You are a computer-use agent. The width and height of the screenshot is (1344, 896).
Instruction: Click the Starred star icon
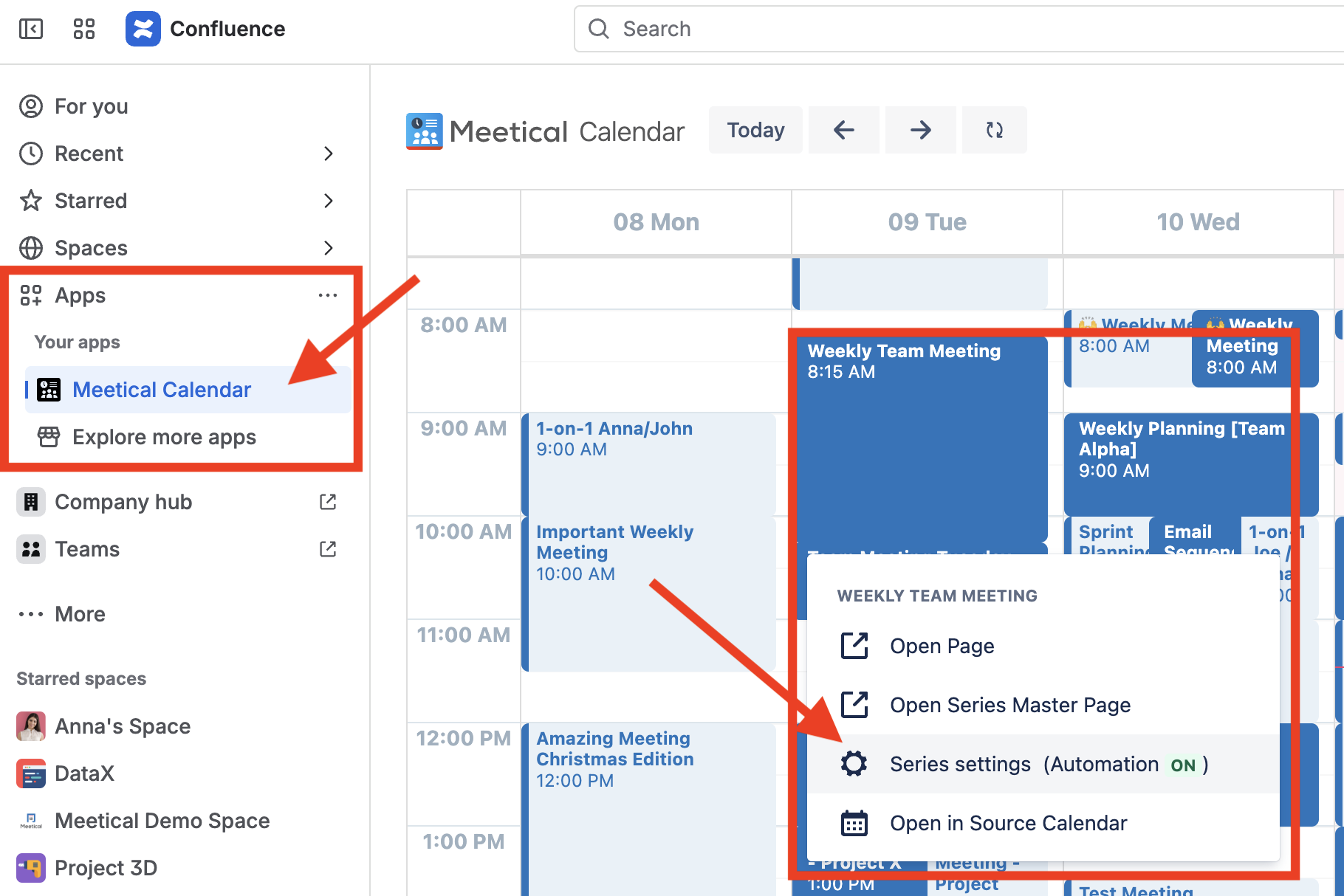pos(31,201)
